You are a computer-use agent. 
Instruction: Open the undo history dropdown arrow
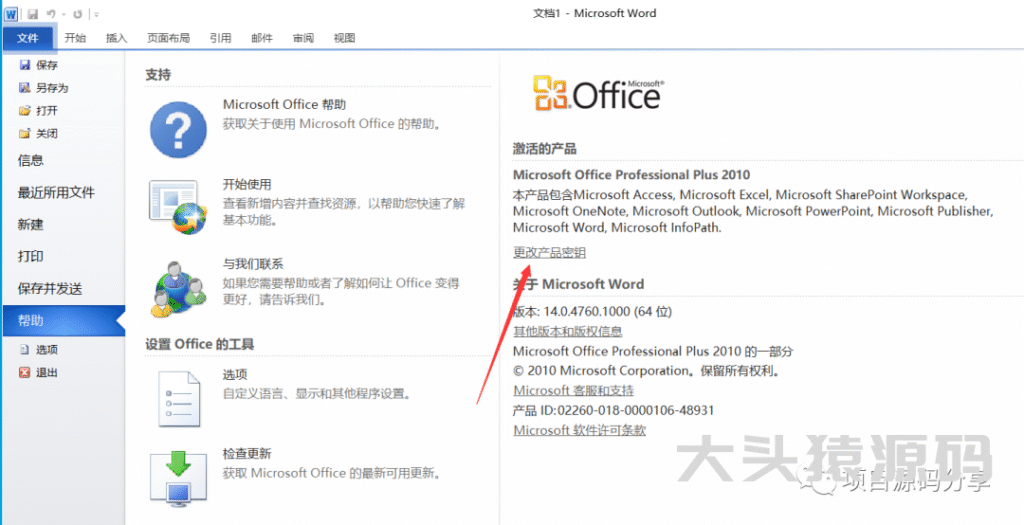tap(63, 14)
